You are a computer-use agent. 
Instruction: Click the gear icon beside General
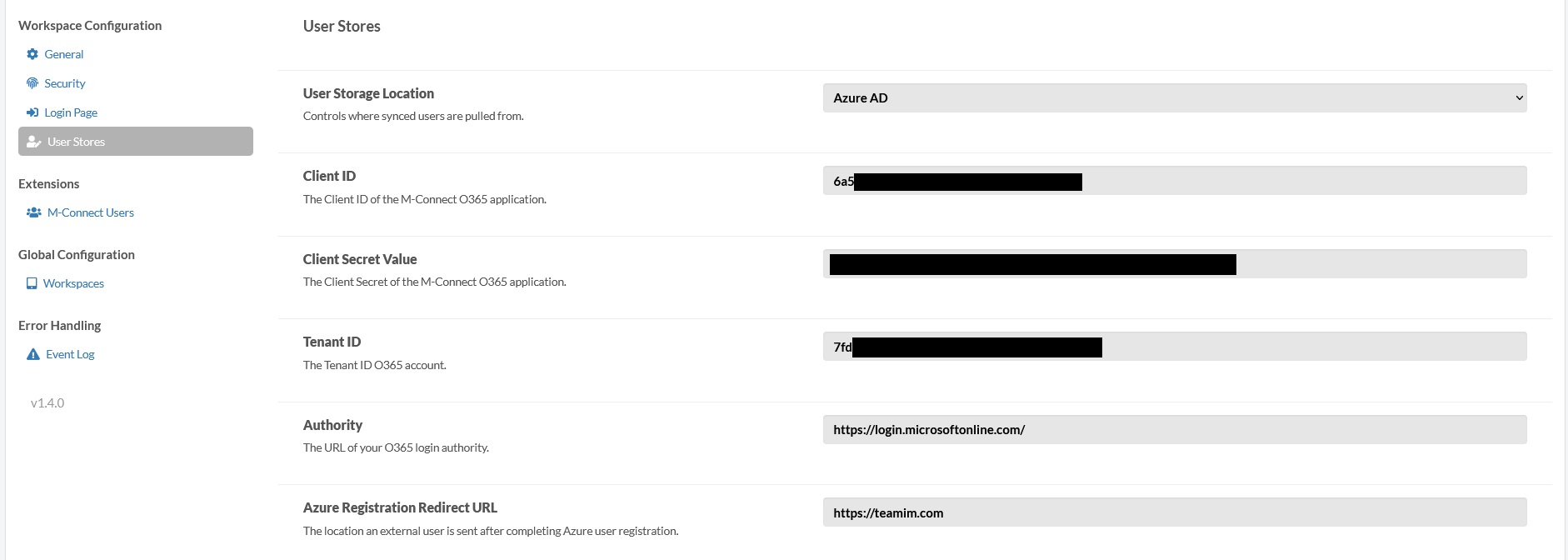[x=32, y=53]
